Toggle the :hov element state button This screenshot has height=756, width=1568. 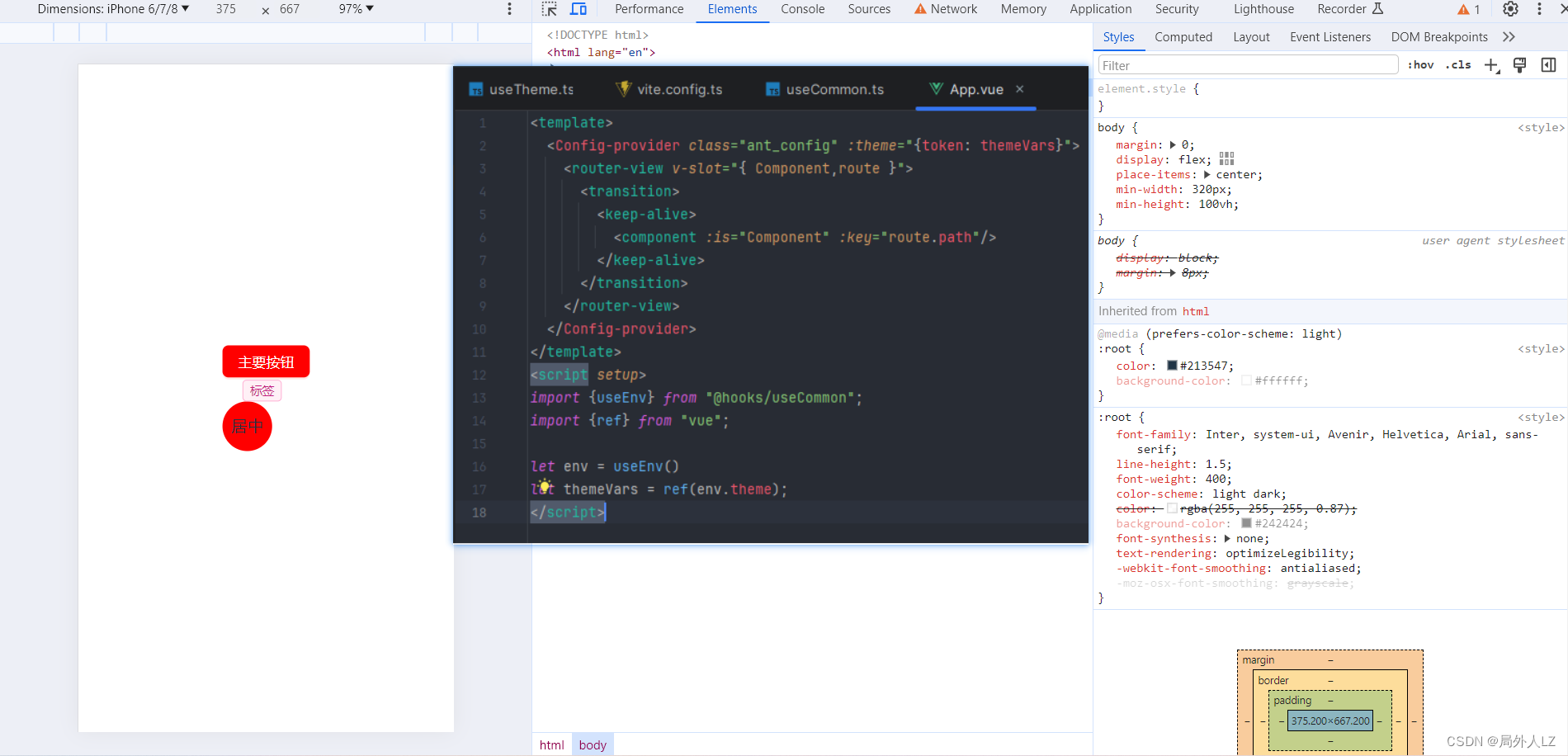coord(1421,65)
